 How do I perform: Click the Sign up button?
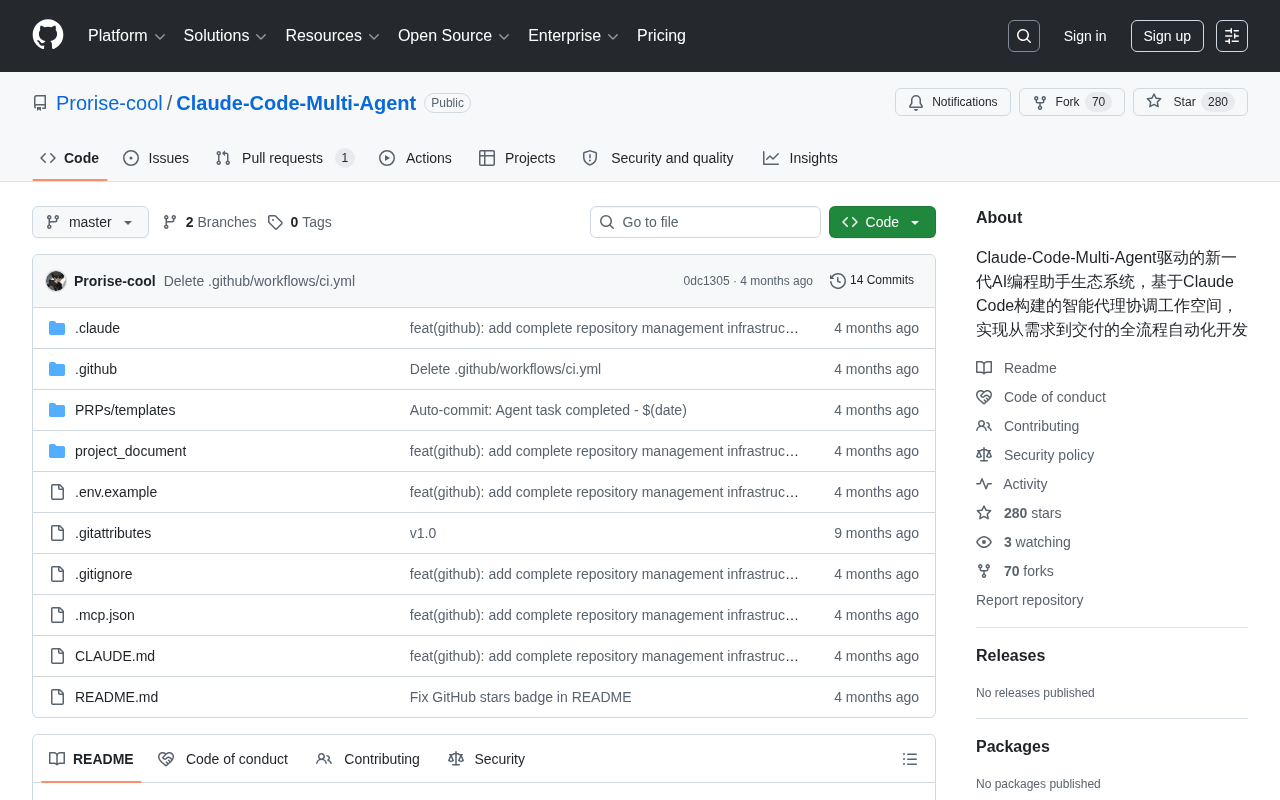[1167, 36]
